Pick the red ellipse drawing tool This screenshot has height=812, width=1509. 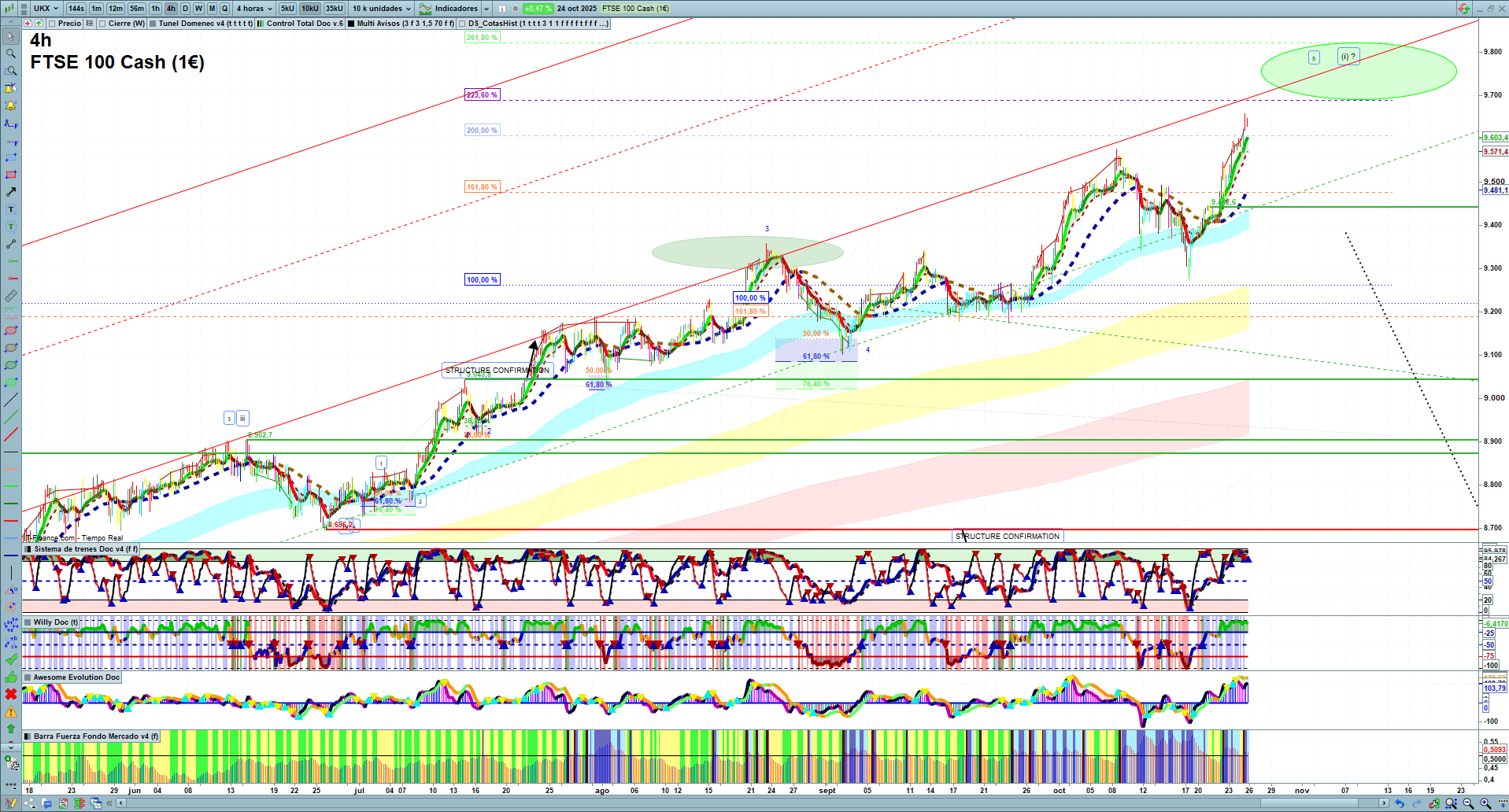[x=11, y=330]
